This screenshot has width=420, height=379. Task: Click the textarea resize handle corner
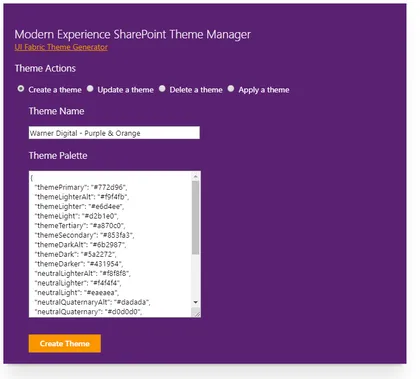(x=196, y=313)
